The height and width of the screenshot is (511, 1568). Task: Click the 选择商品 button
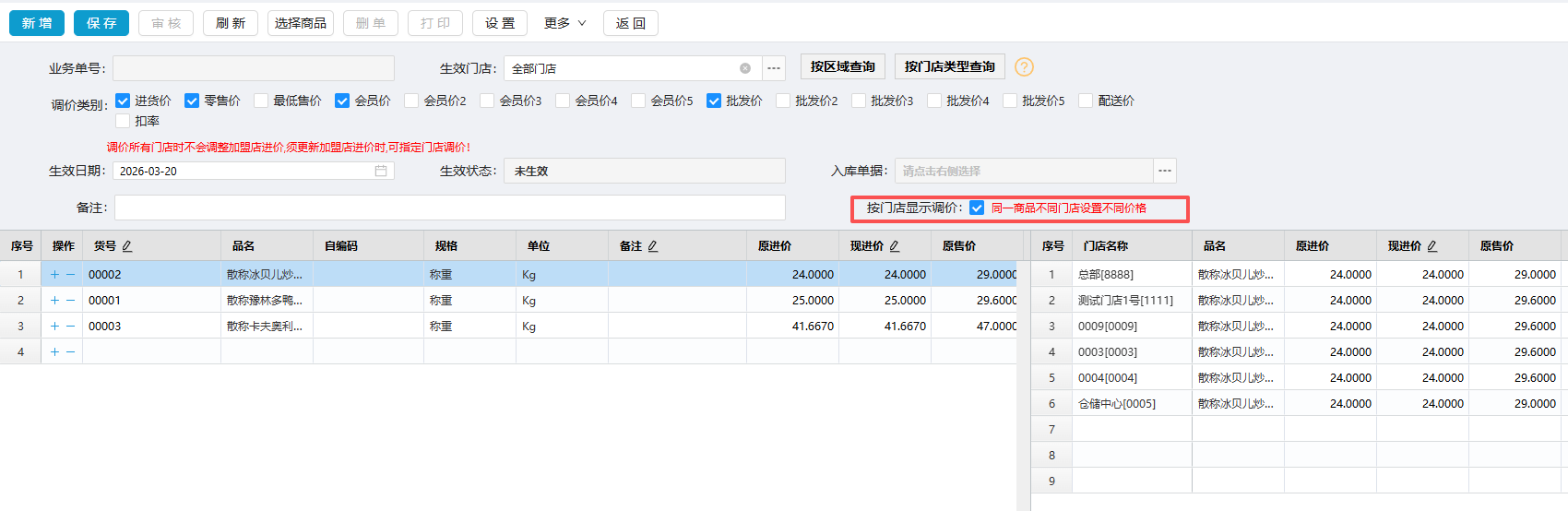point(301,23)
